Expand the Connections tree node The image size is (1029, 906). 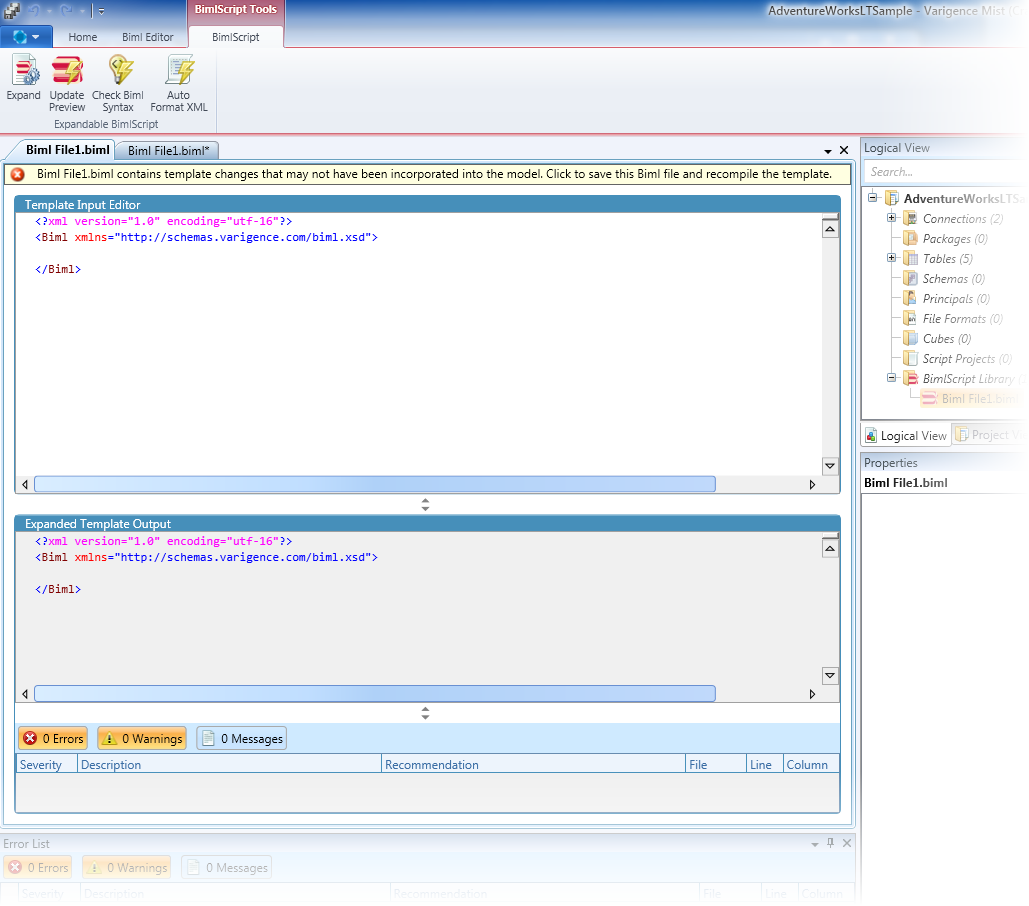[x=891, y=218]
